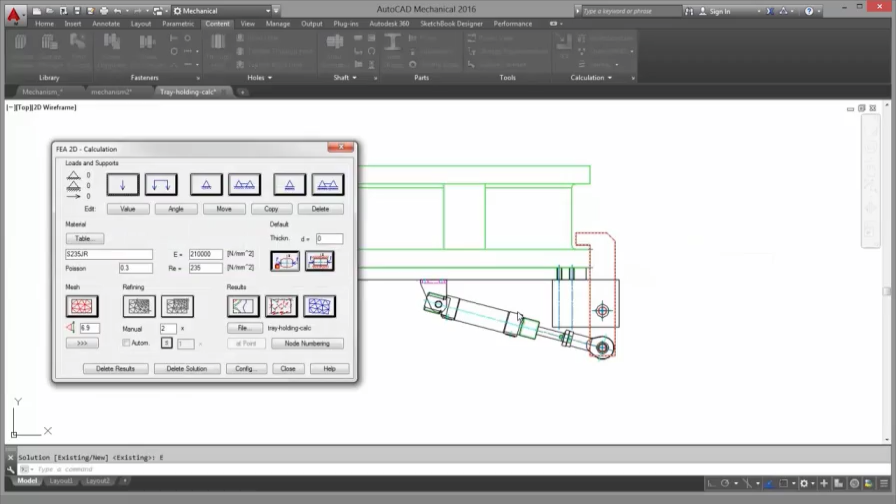This screenshot has height=504, width=896.
Task: Expand the Calculation panel dropdown
Action: click(610, 78)
